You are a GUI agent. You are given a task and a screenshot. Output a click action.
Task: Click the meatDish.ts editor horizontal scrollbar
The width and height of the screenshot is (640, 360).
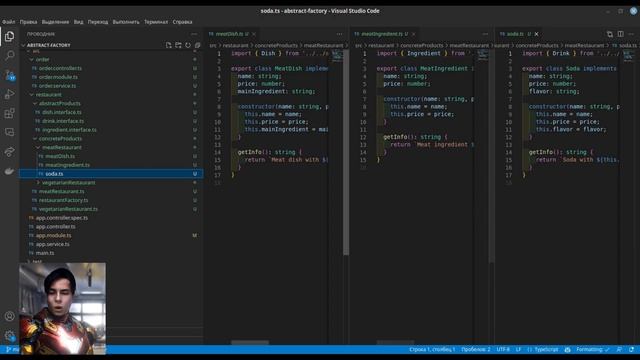[x=250, y=342]
